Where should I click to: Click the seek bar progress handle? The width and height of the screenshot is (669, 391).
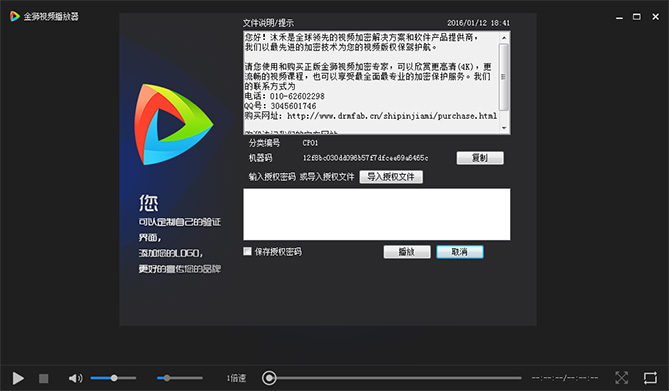269,378
